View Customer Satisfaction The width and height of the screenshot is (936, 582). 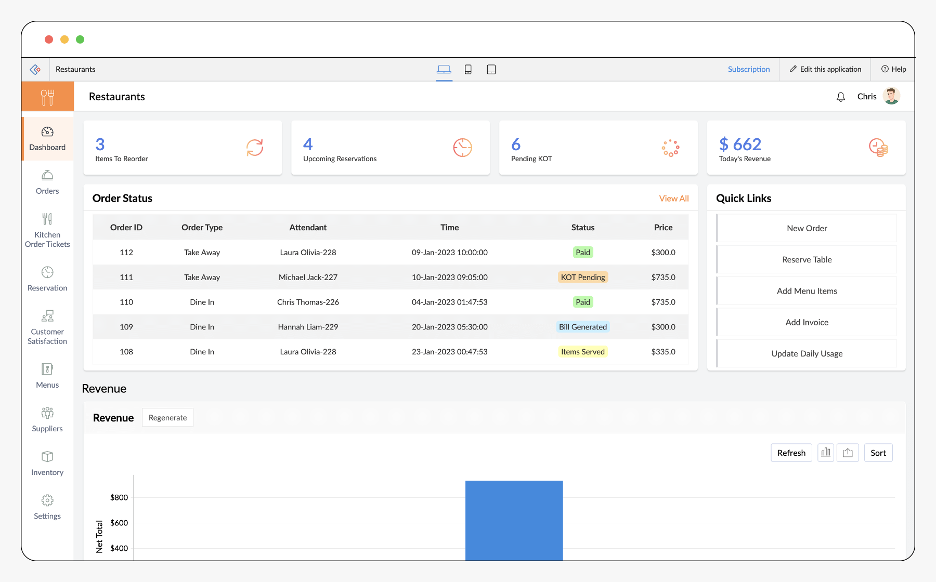point(46,327)
